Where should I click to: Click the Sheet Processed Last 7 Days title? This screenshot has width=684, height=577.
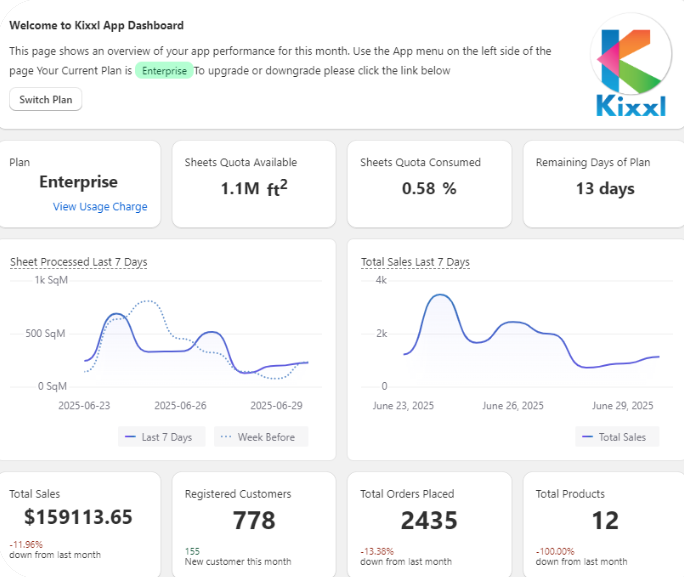click(78, 262)
